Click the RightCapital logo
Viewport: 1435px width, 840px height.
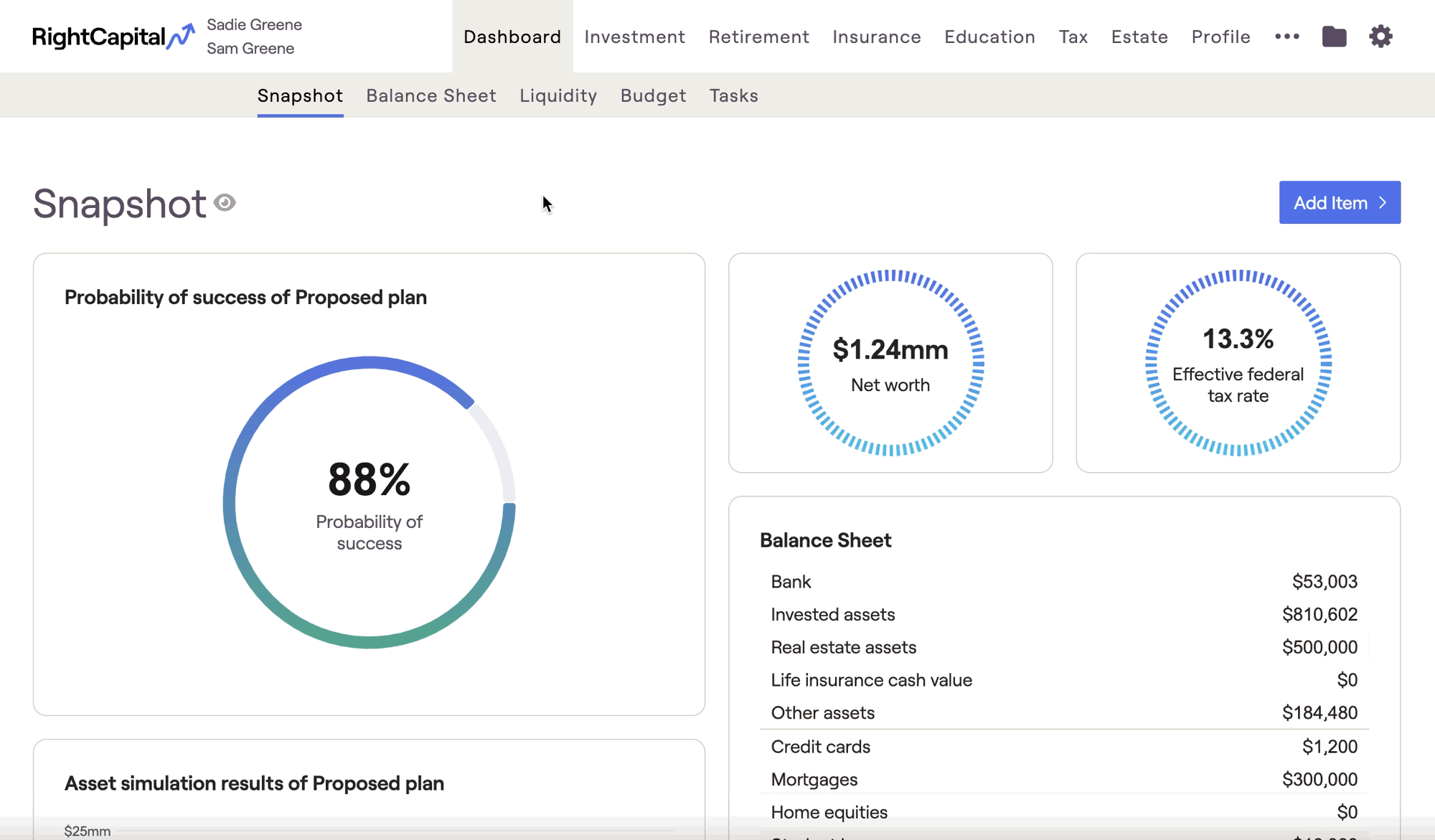coord(113,37)
